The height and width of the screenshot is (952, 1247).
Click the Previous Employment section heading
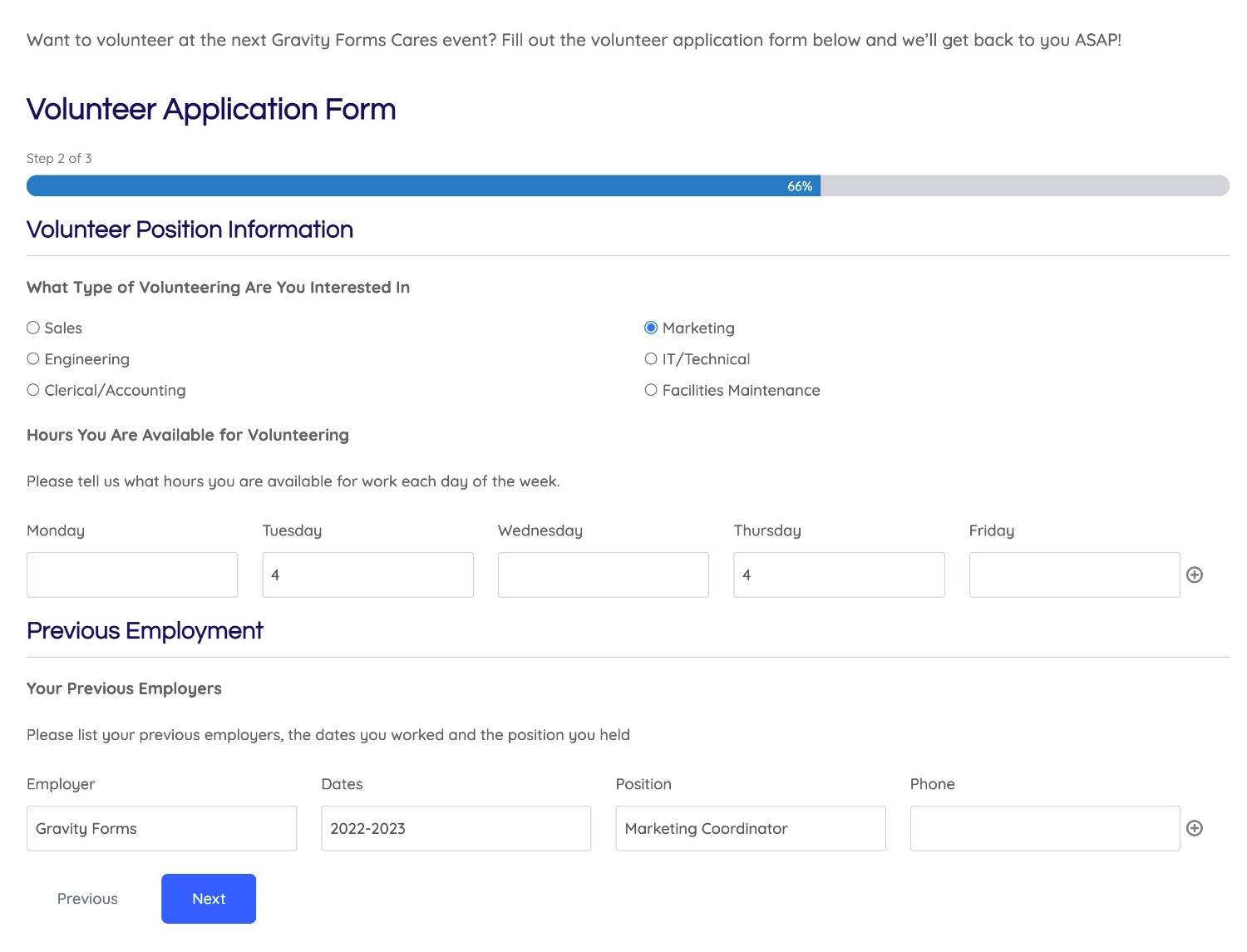click(x=145, y=631)
